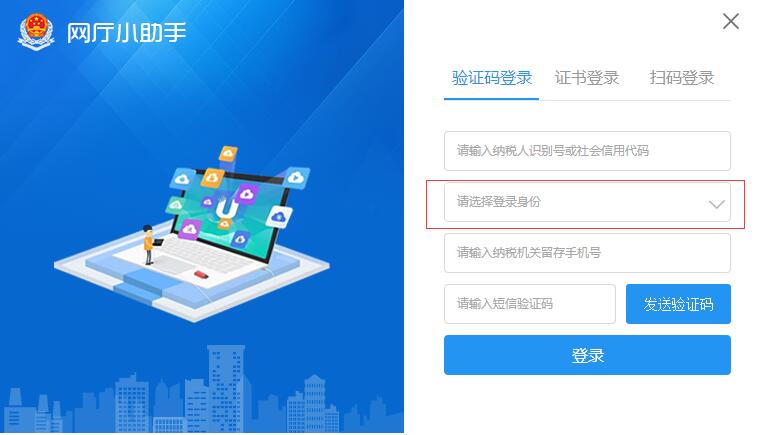766x435 pixels.
Task: Click the 留存手机号 phone number field
Action: point(587,253)
